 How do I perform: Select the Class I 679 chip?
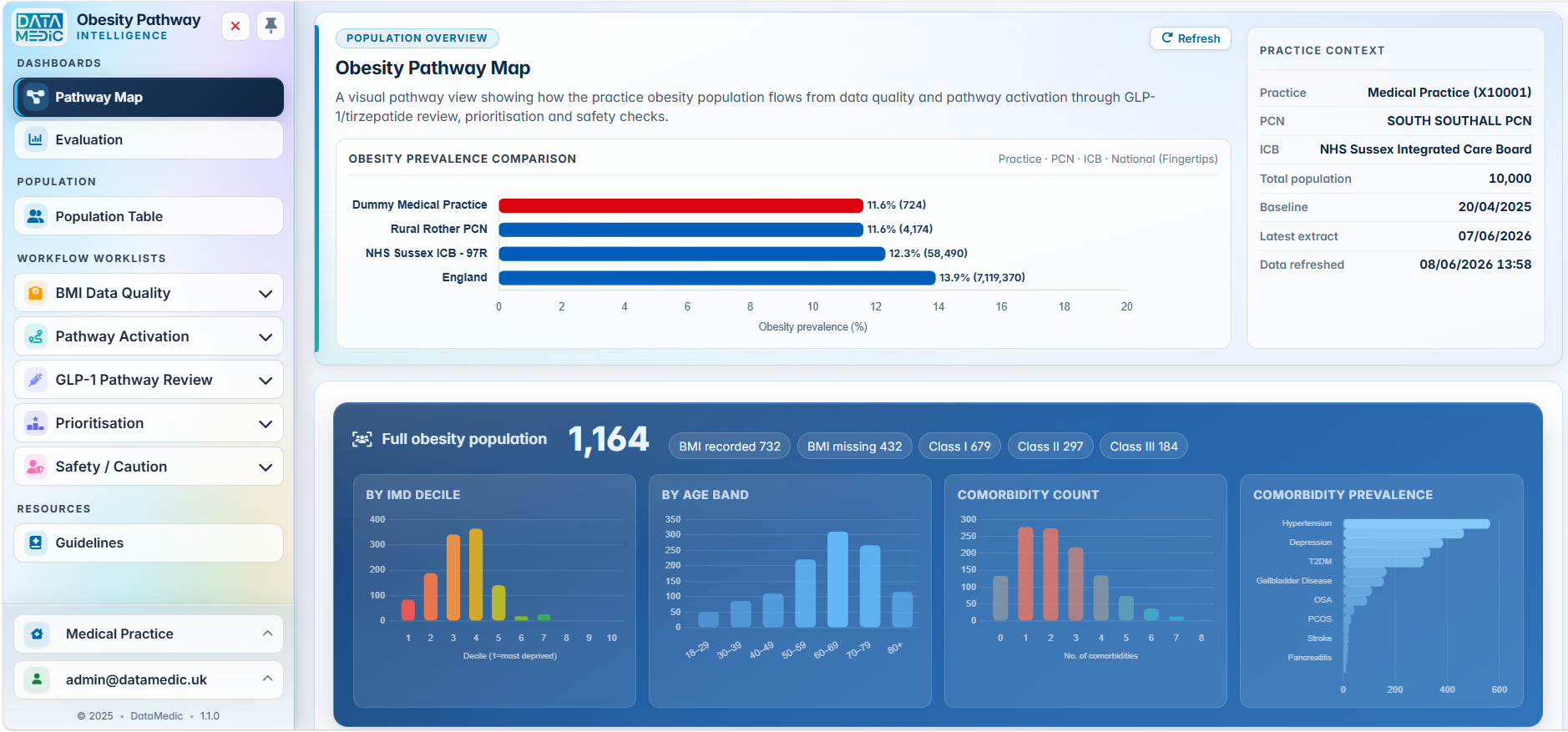tap(959, 447)
